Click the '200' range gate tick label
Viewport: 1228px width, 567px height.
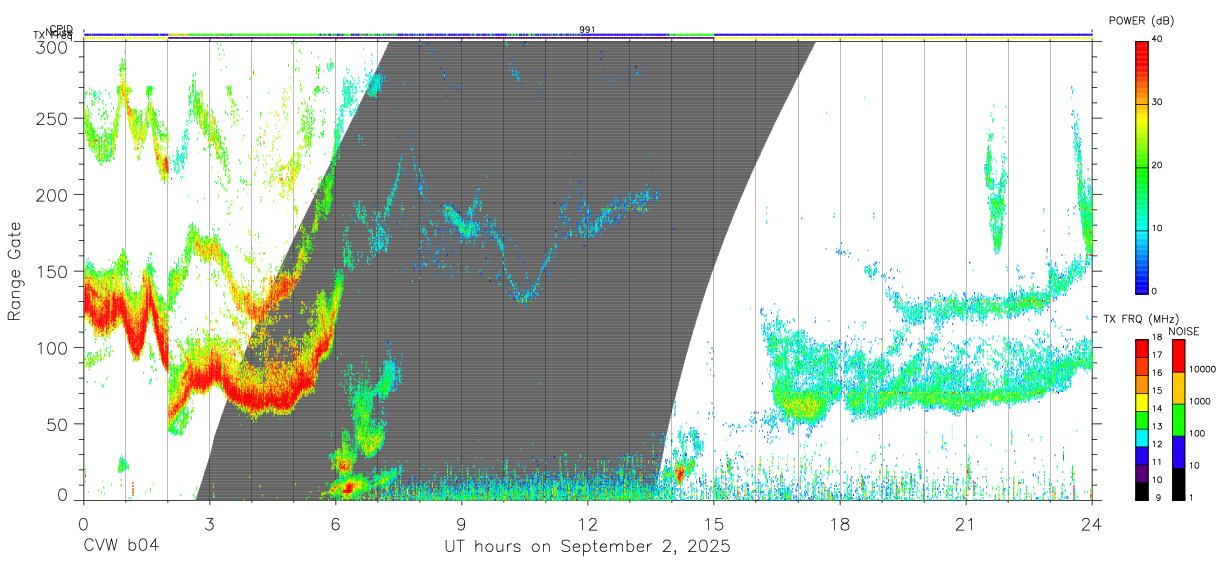(x=53, y=195)
